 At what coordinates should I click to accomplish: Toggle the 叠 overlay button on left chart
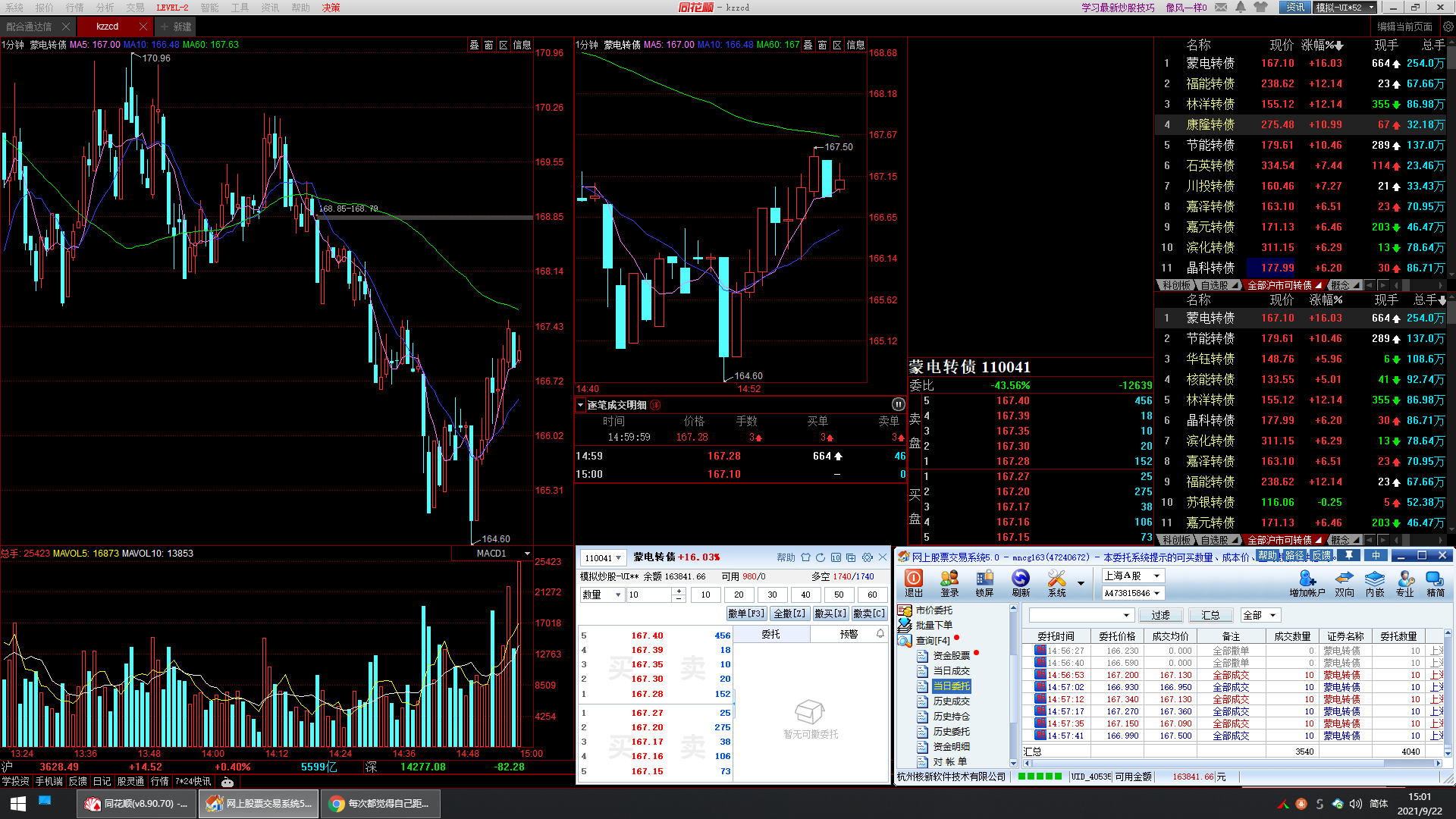click(x=474, y=45)
